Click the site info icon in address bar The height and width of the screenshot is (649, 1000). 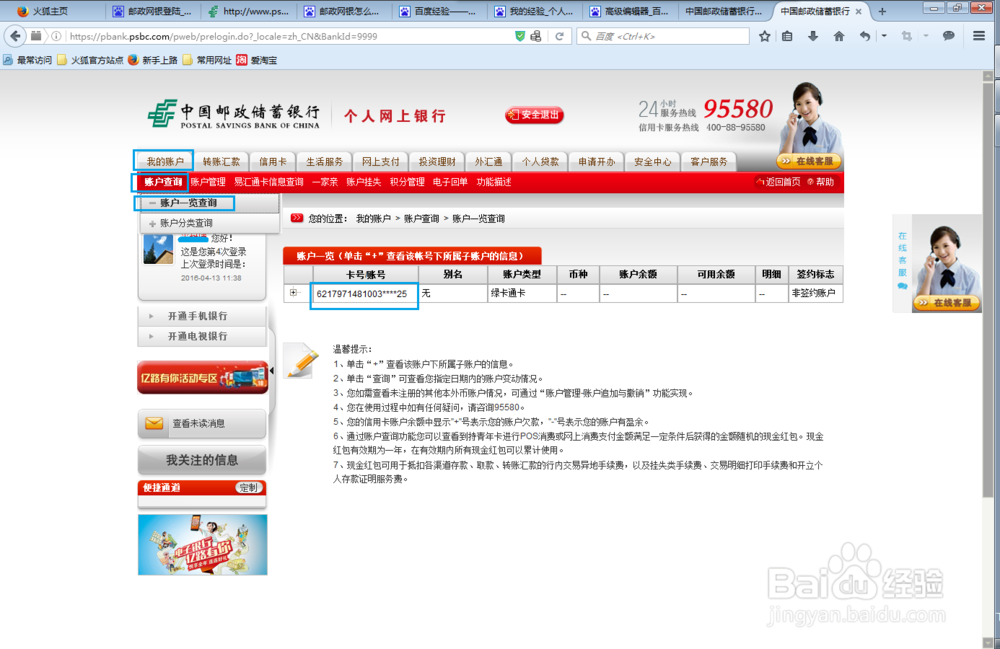[56, 36]
